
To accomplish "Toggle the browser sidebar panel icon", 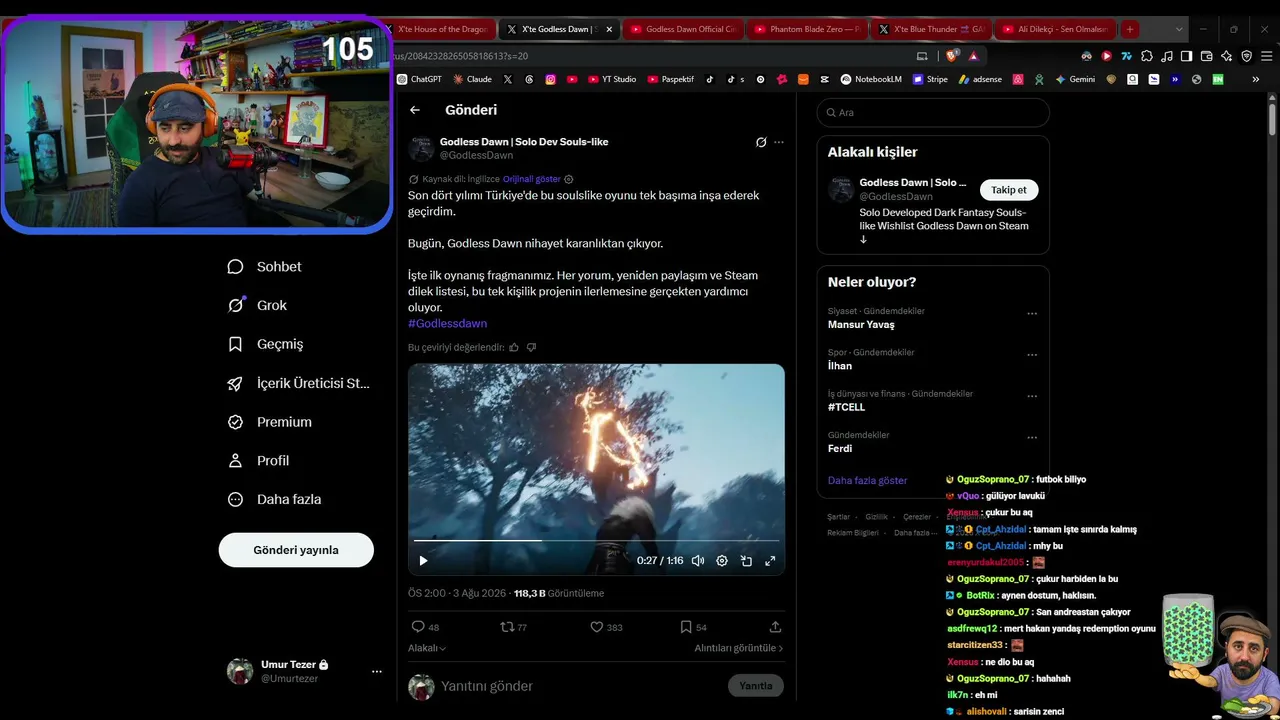I will pos(1186,56).
